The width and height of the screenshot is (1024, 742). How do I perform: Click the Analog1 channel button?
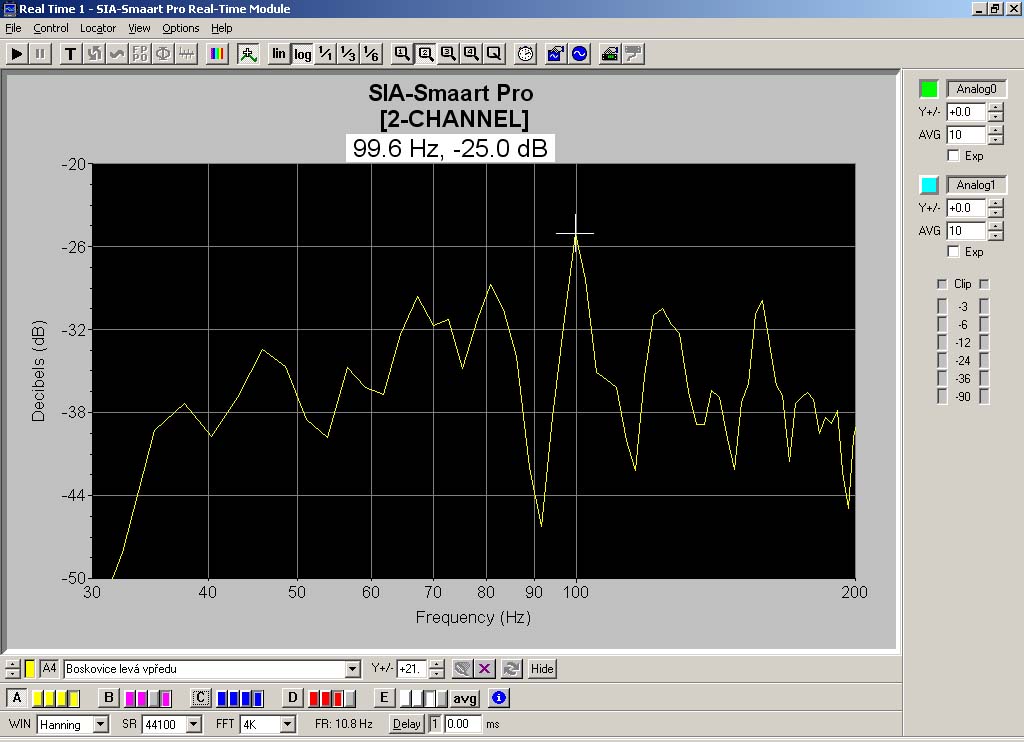coord(976,185)
